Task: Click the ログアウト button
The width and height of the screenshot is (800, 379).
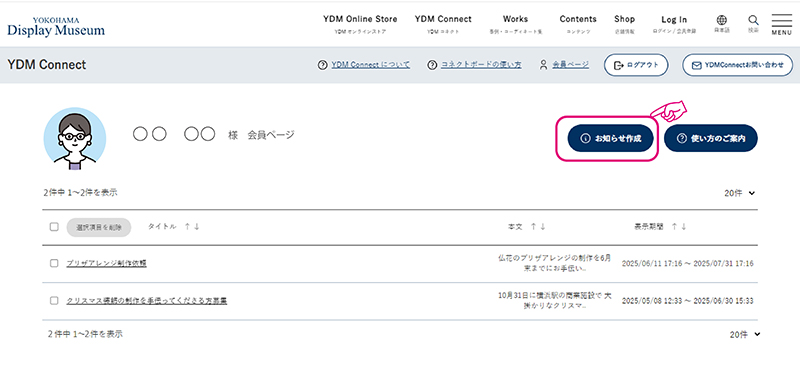Action: point(636,65)
